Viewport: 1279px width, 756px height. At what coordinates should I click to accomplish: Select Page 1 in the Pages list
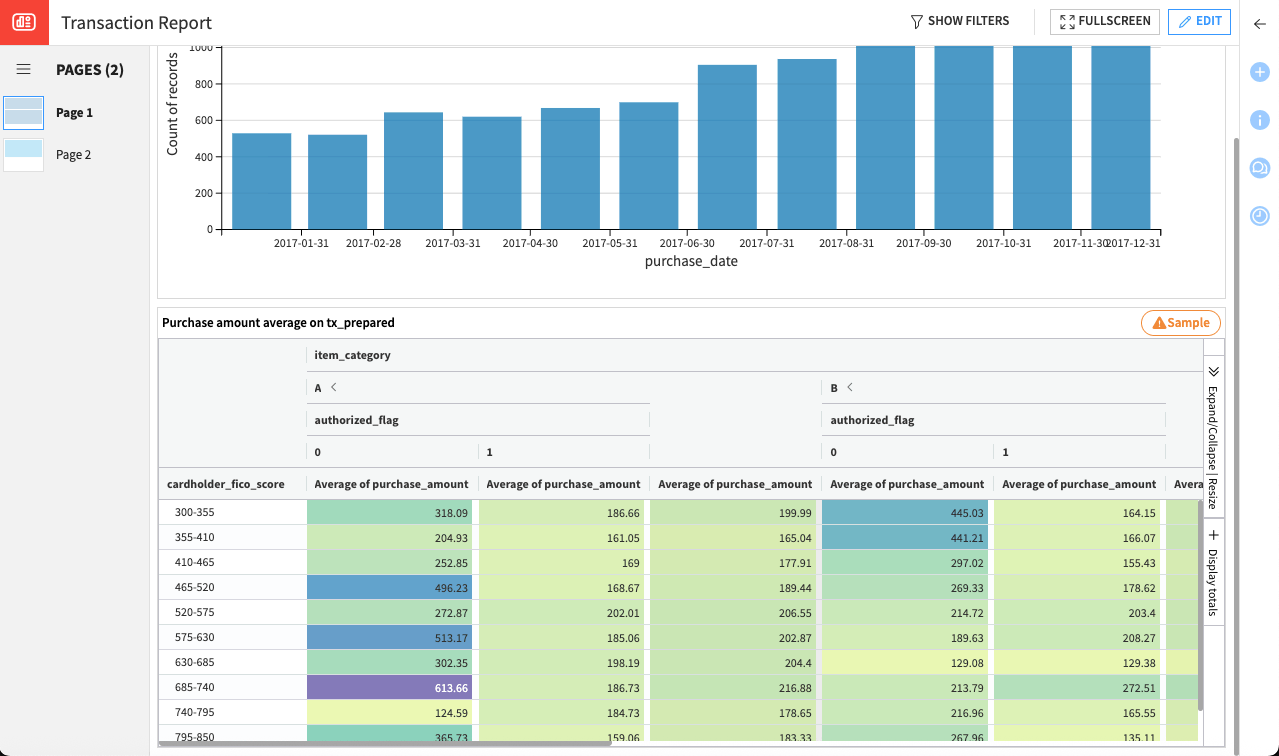tap(75, 112)
